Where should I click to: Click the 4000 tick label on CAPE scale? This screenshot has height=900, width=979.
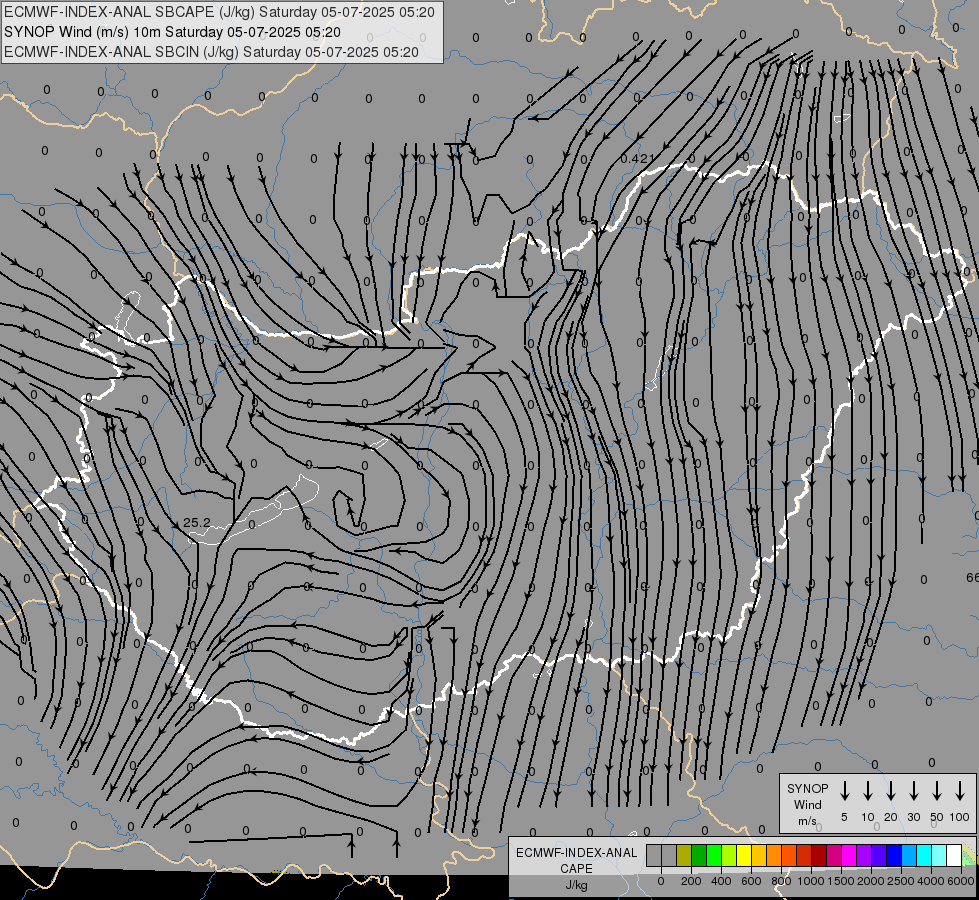coord(930,881)
